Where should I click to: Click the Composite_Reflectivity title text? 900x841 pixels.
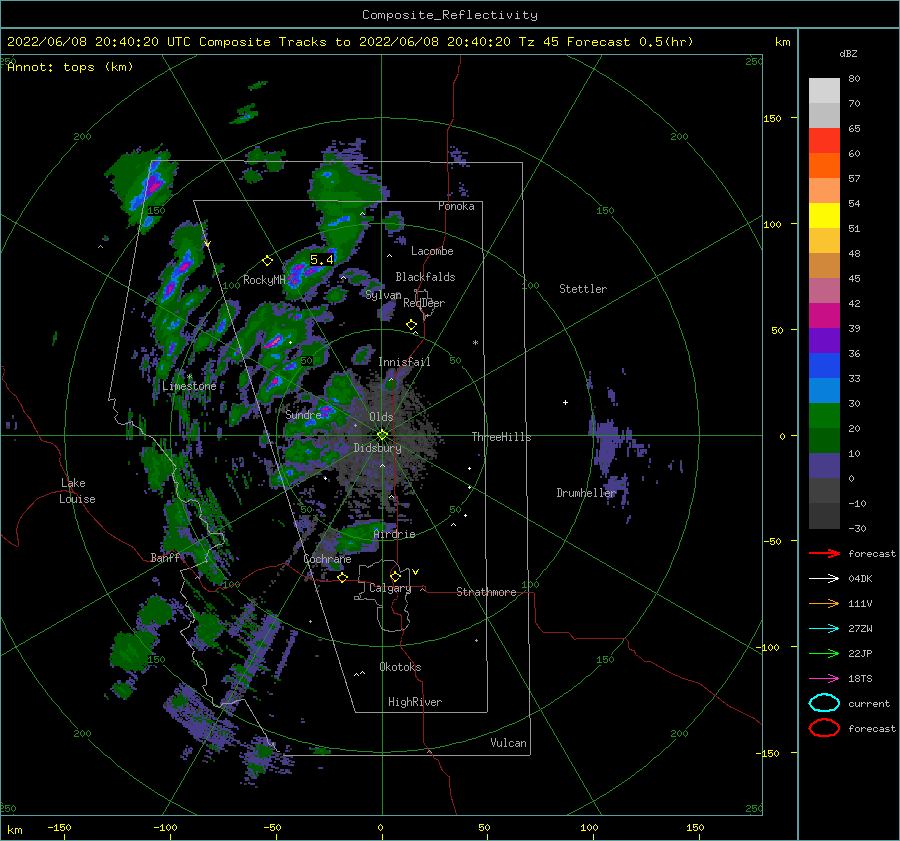pos(450,15)
